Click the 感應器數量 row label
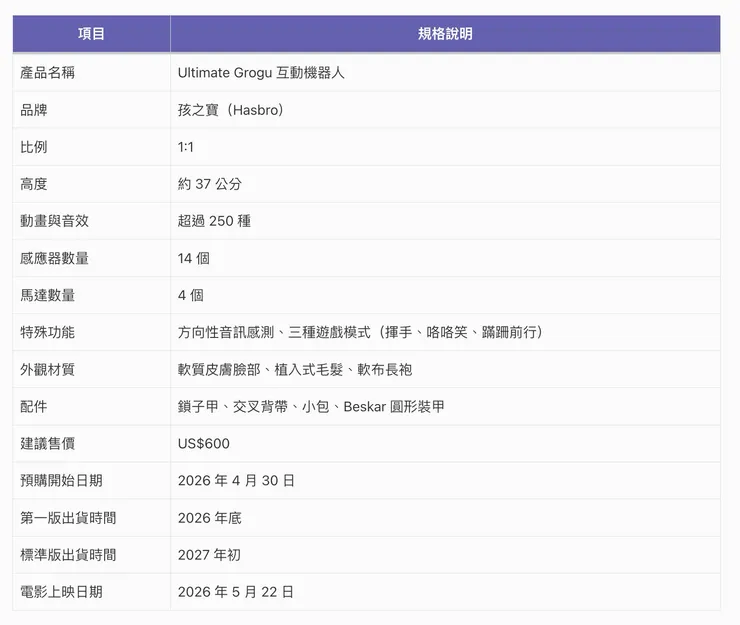 [54, 258]
